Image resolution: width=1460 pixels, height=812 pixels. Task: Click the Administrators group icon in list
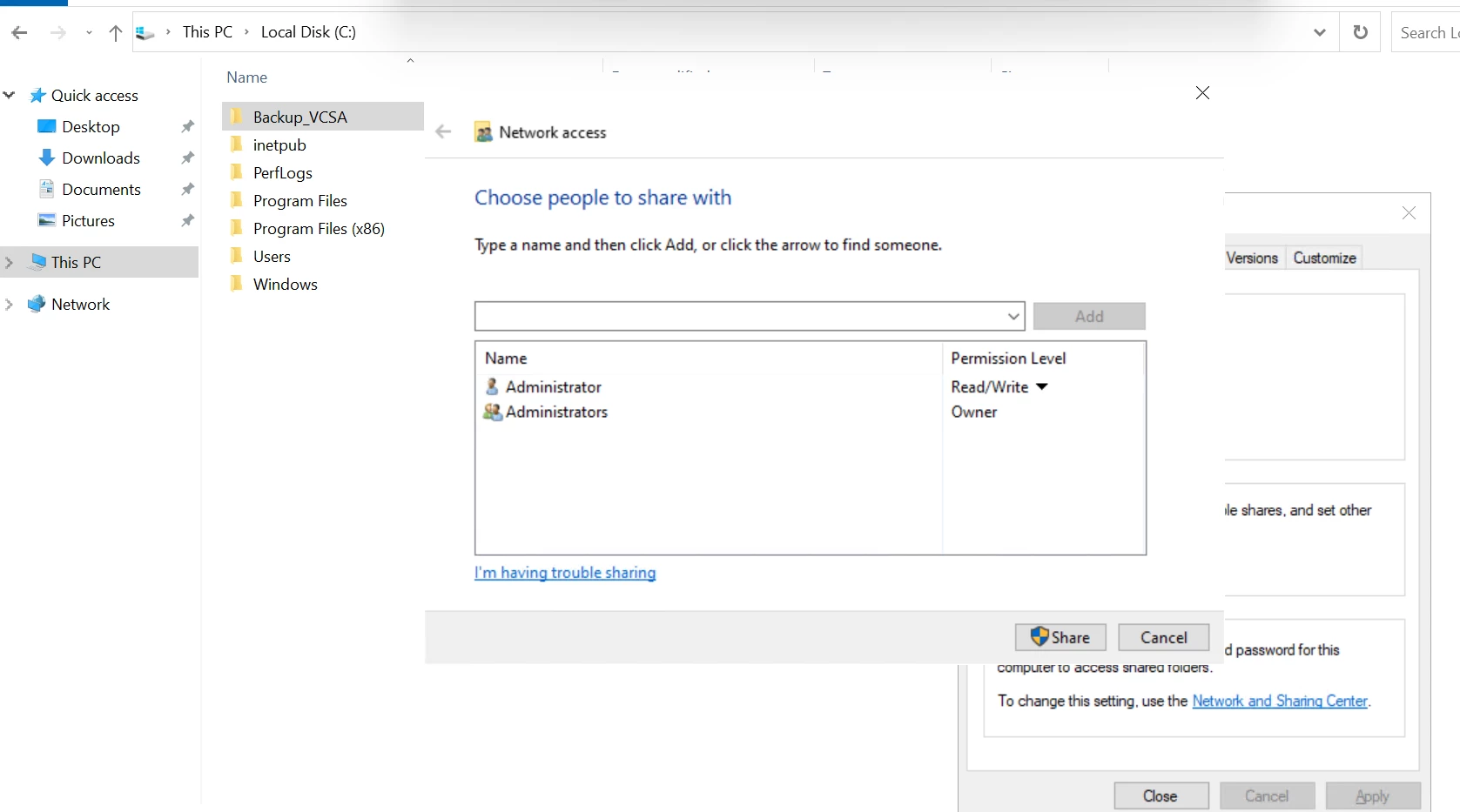pyautogui.click(x=493, y=412)
